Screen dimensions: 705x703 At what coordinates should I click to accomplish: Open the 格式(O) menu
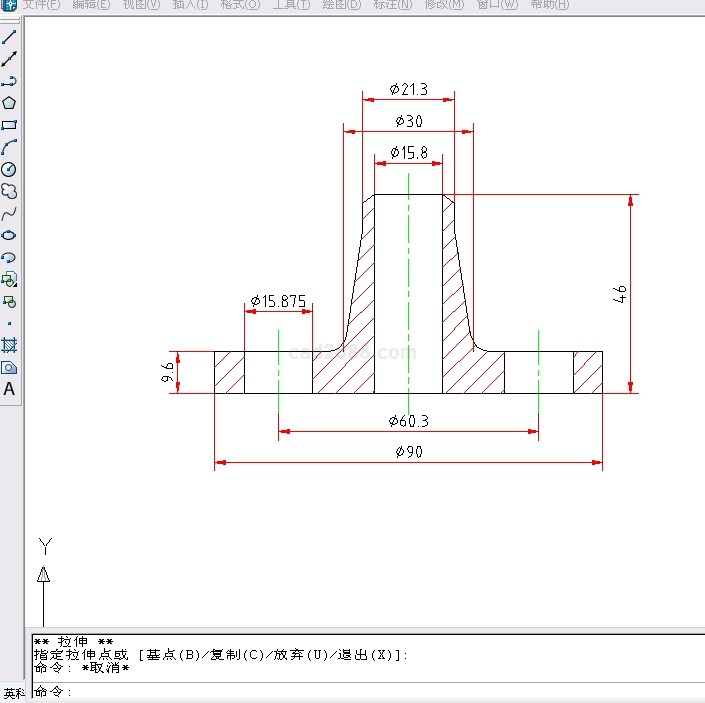(x=240, y=5)
